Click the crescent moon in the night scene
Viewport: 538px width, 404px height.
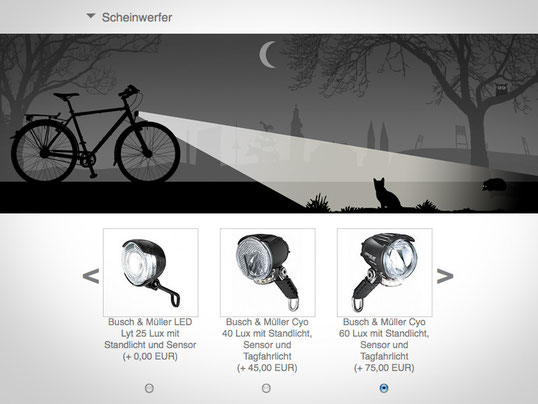268,55
